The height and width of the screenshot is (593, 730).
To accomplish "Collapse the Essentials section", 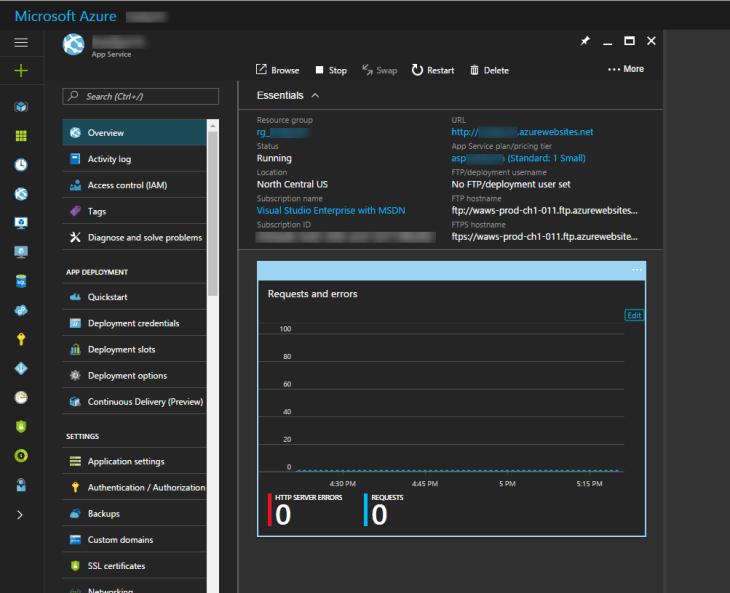I will click(x=315, y=96).
